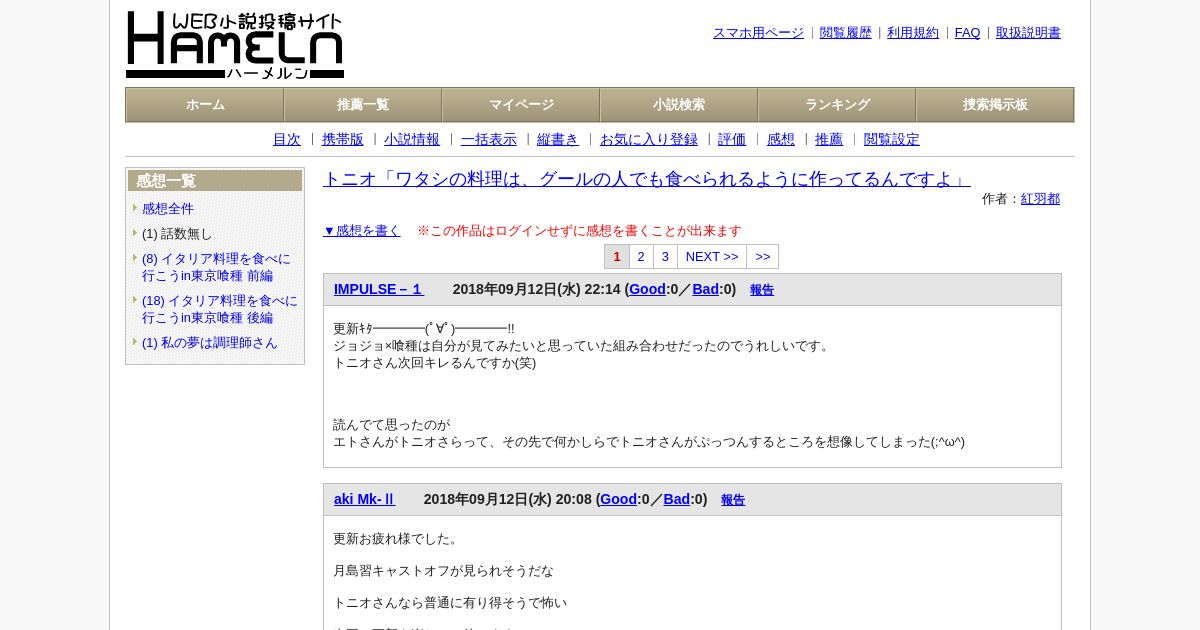The height and width of the screenshot is (630, 1200).
Task: Open 閲覧設定 settings link
Action: click(892, 140)
